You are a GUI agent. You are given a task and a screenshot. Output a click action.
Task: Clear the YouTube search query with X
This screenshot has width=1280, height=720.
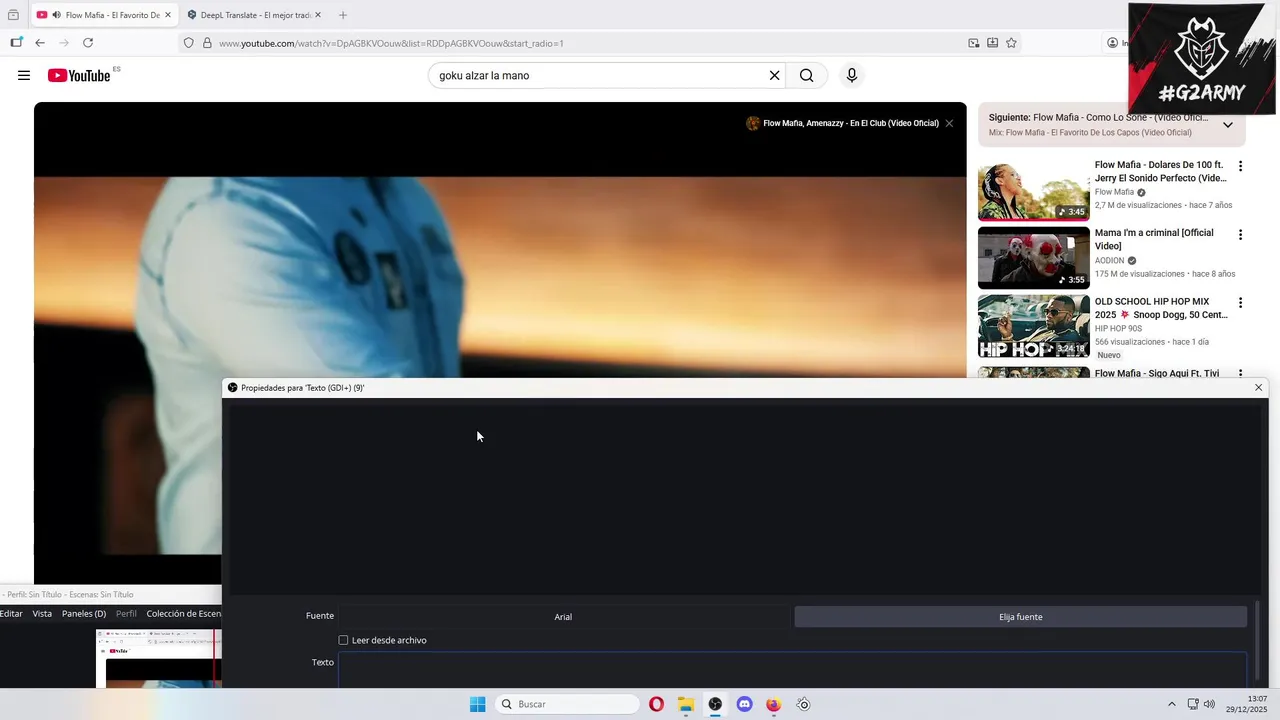[774, 75]
